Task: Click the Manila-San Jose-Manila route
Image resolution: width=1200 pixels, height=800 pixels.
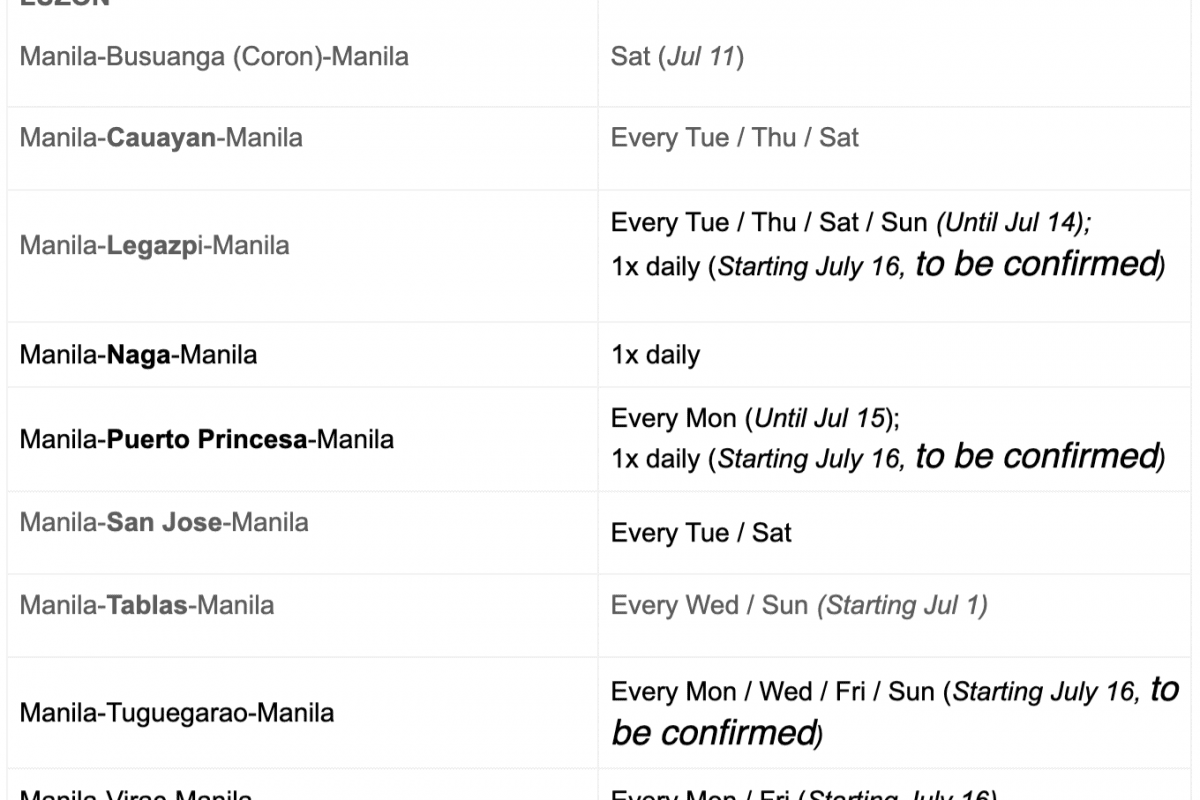Action: tap(164, 522)
